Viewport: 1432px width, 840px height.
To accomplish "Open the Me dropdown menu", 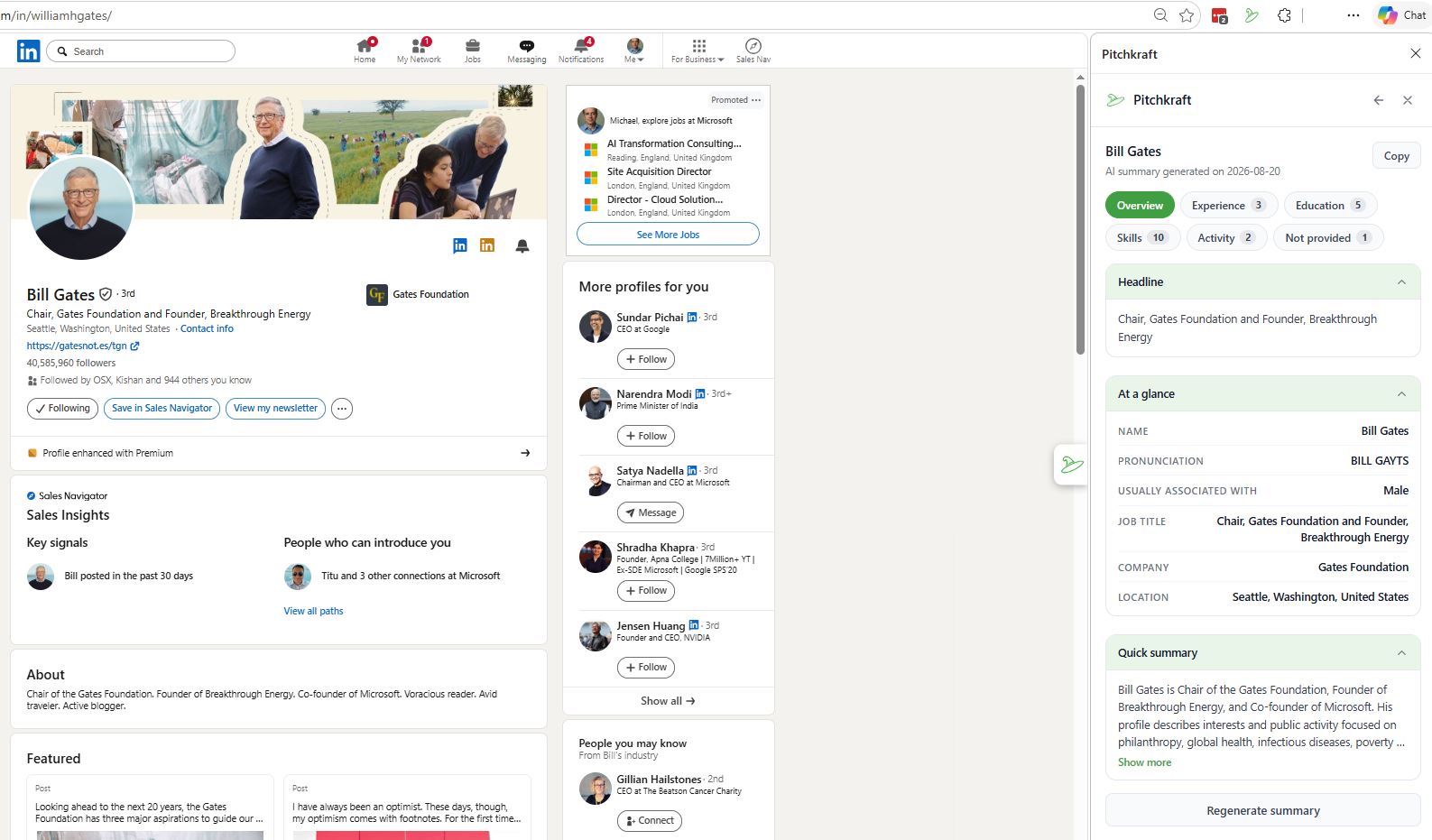I will 635,51.
